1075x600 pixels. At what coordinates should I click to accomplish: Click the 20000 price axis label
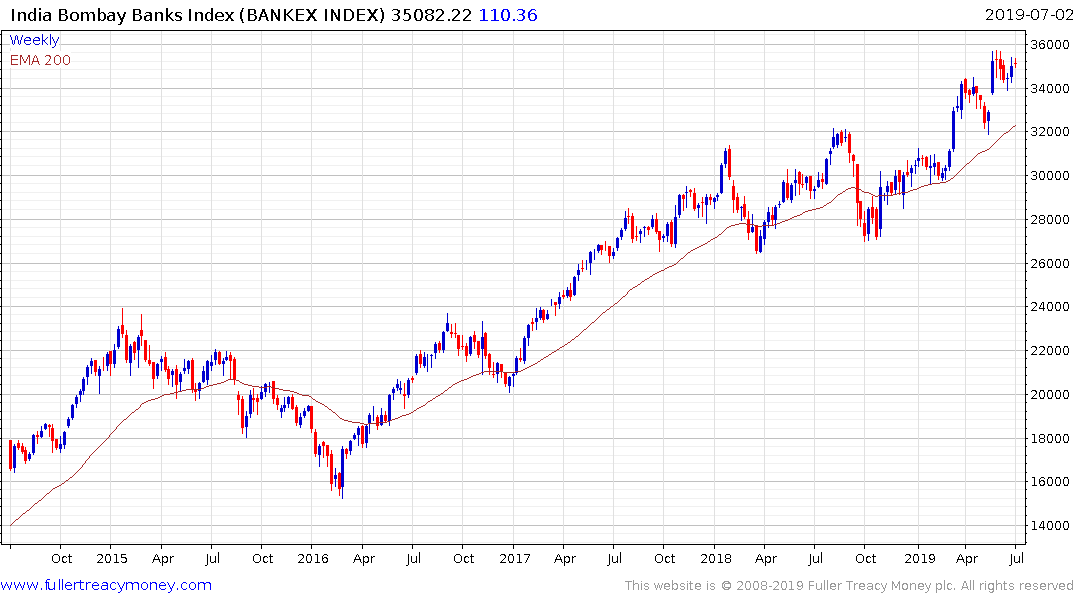pyautogui.click(x=1050, y=394)
